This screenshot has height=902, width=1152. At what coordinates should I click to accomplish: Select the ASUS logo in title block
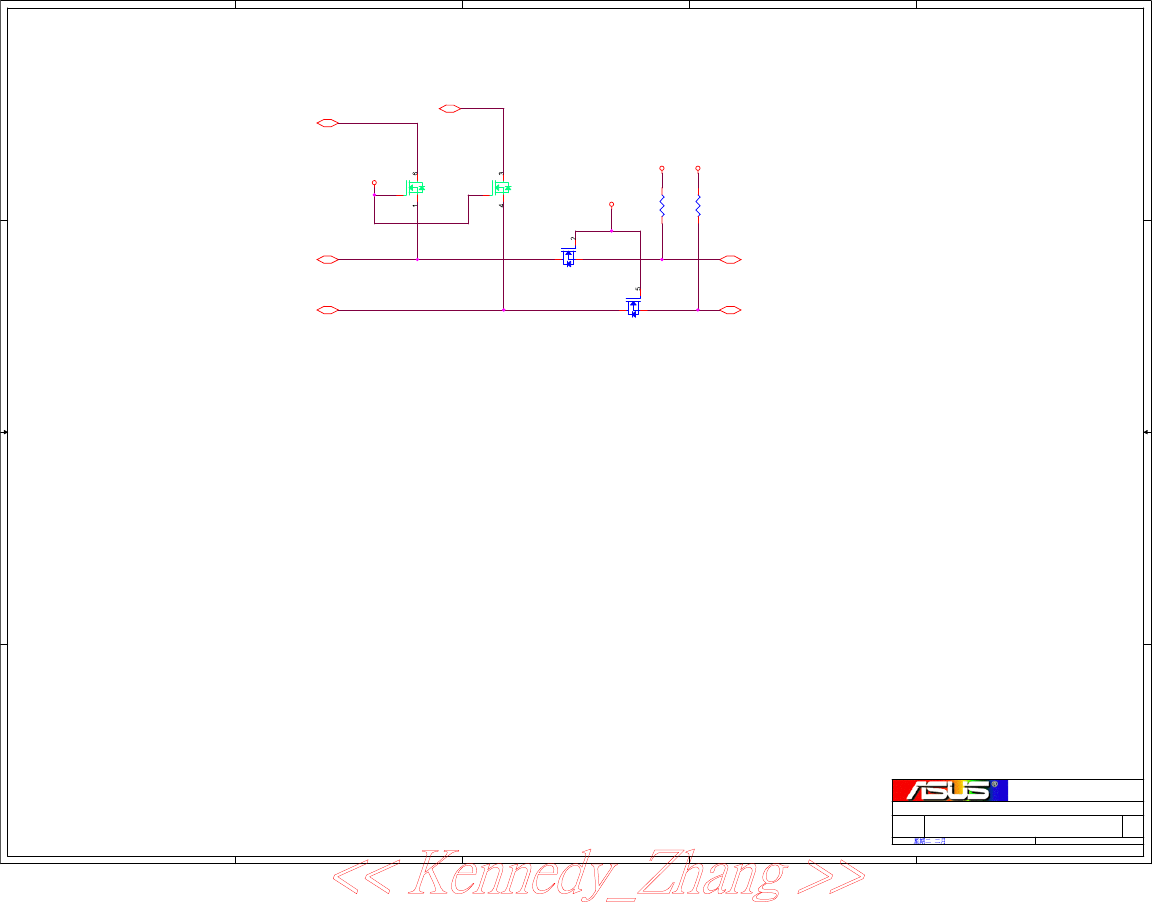tap(949, 790)
